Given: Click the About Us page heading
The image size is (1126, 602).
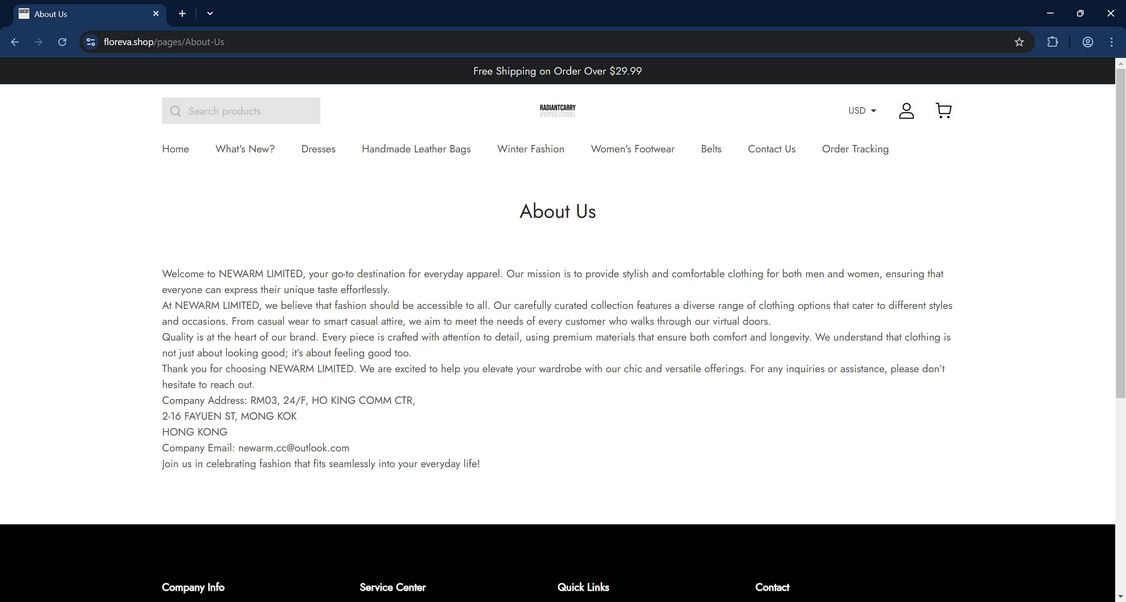Looking at the screenshot, I should coord(557,211).
